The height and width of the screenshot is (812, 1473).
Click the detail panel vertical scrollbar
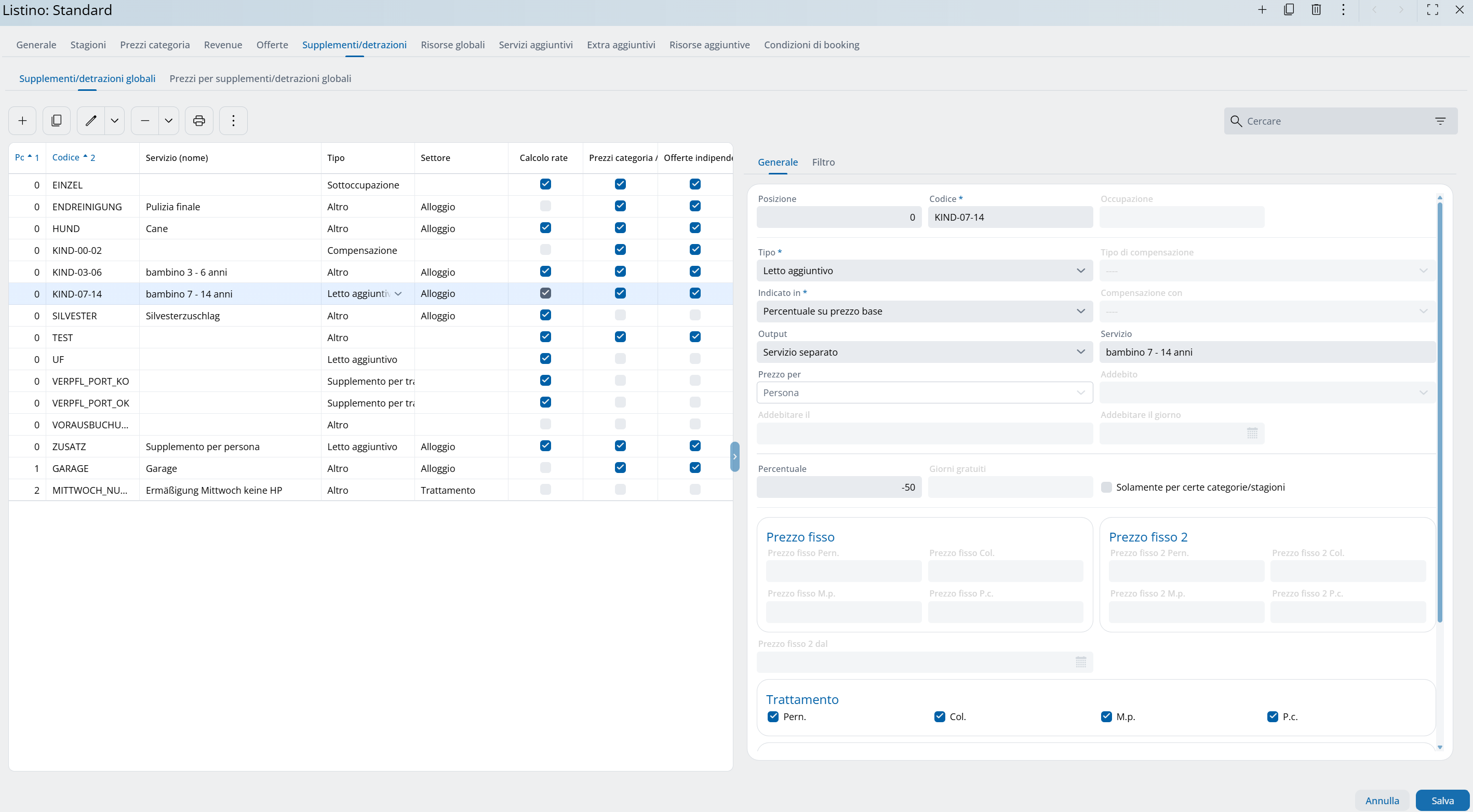[1439, 411]
